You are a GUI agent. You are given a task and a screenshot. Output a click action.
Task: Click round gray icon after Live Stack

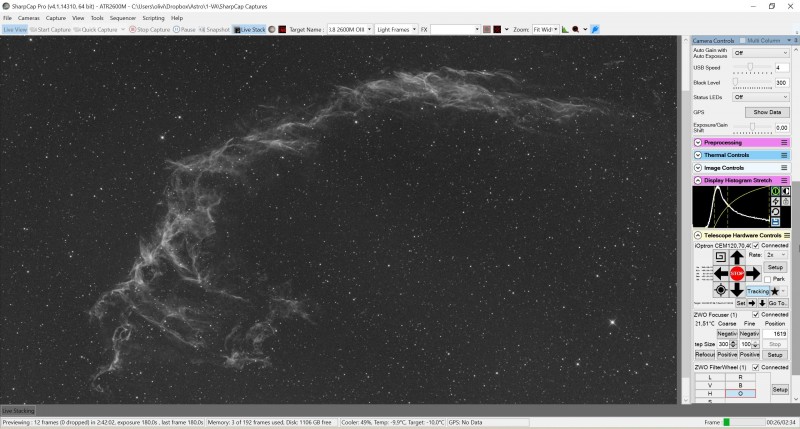pos(272,30)
